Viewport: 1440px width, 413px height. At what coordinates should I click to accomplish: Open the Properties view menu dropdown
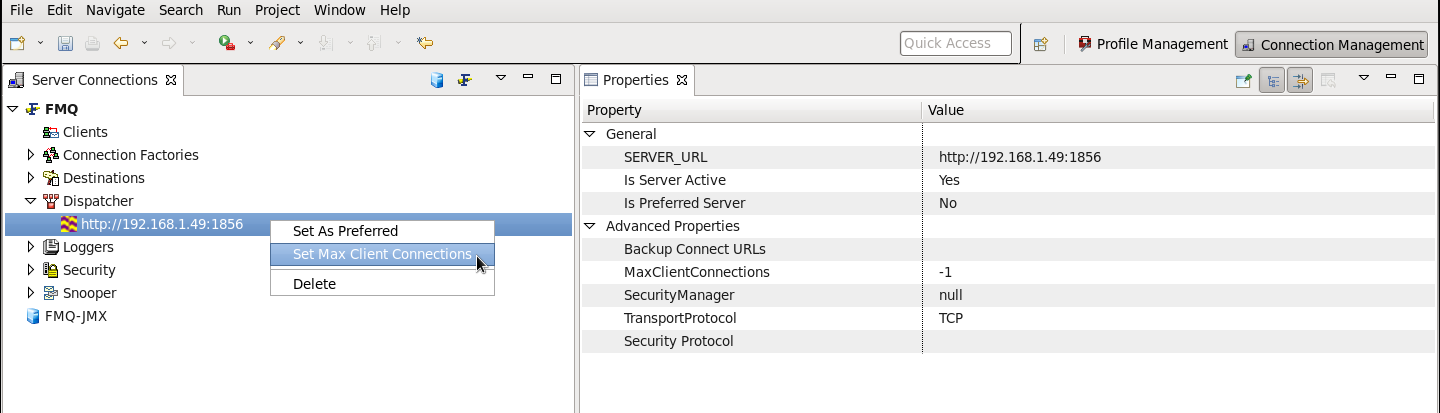[x=1363, y=78]
